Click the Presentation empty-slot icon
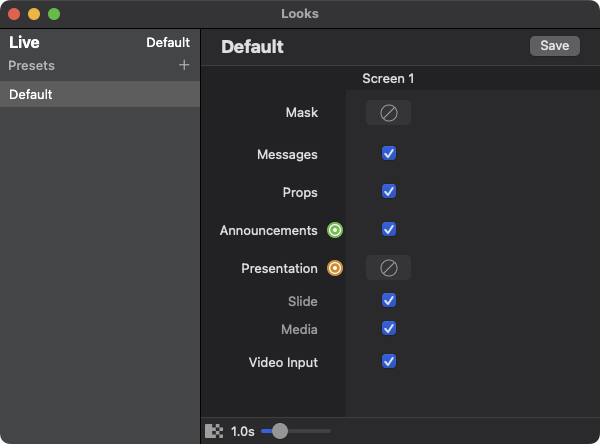The image size is (600, 444). 388,268
